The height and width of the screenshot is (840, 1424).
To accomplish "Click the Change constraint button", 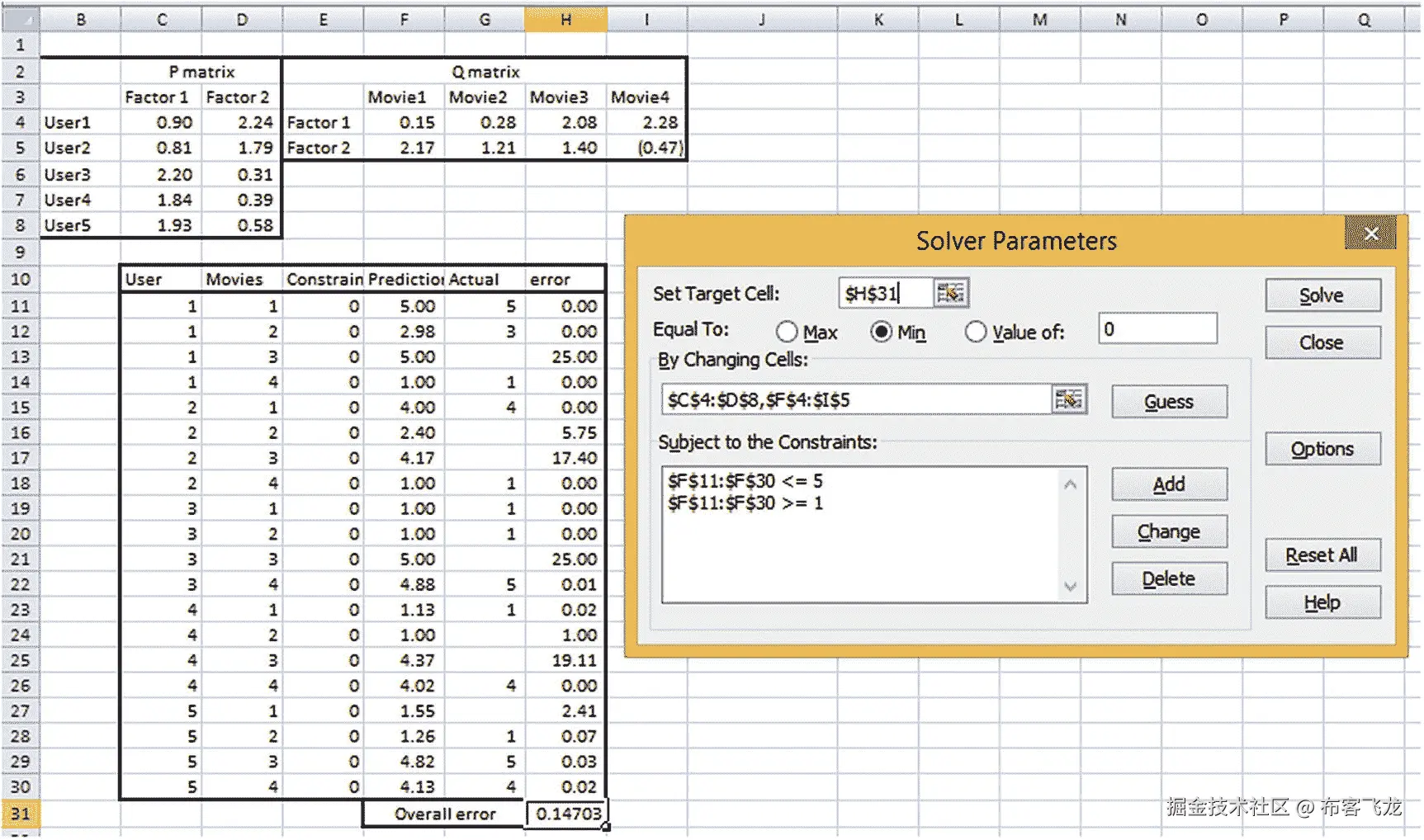I will click(1169, 531).
